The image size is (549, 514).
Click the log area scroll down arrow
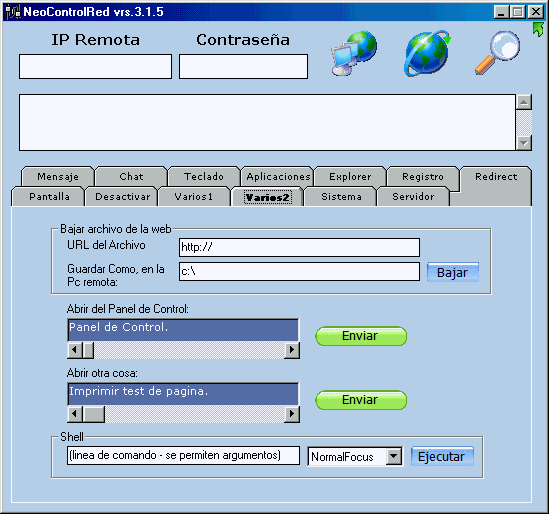point(524,143)
